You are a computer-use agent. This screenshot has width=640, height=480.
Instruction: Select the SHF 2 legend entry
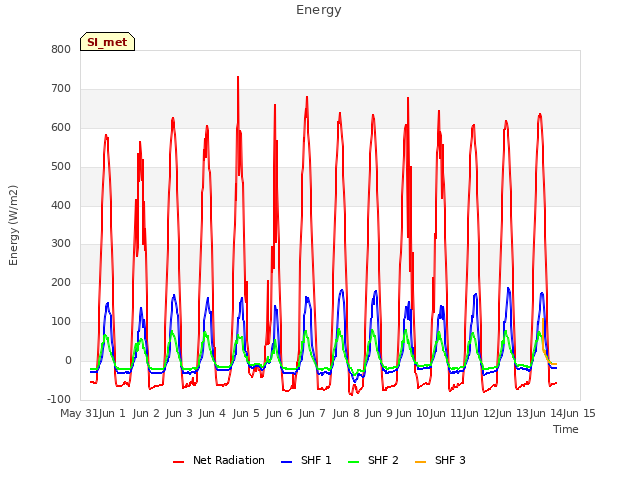[373, 460]
